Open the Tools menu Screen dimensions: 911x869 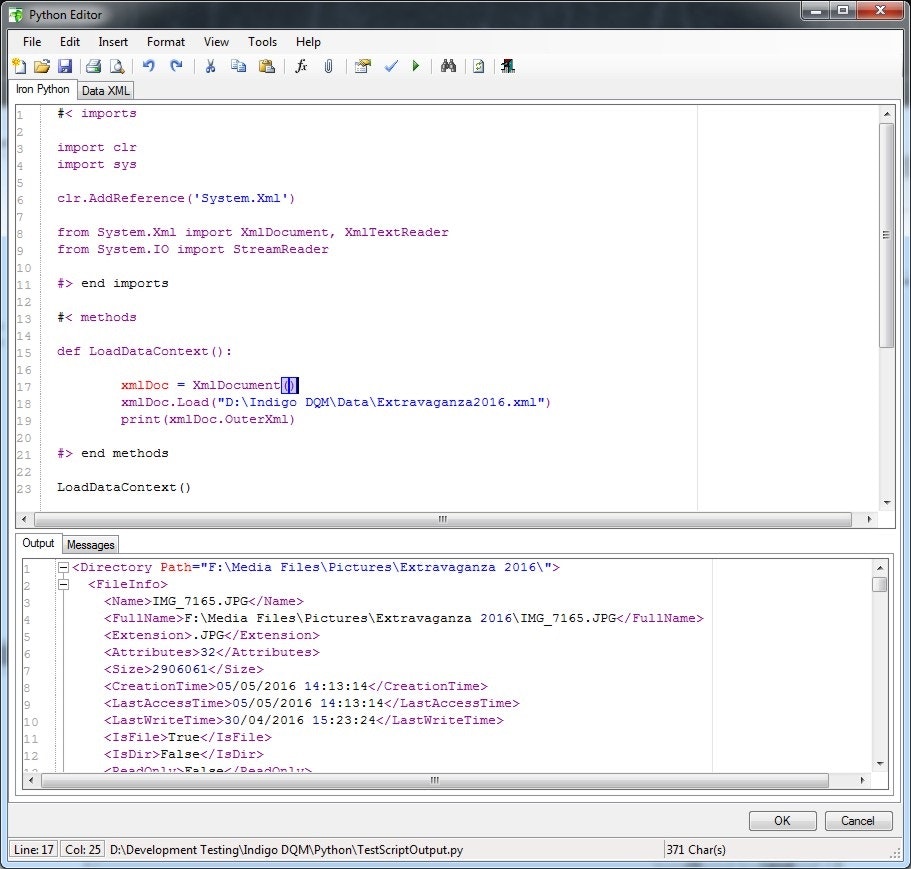click(262, 42)
